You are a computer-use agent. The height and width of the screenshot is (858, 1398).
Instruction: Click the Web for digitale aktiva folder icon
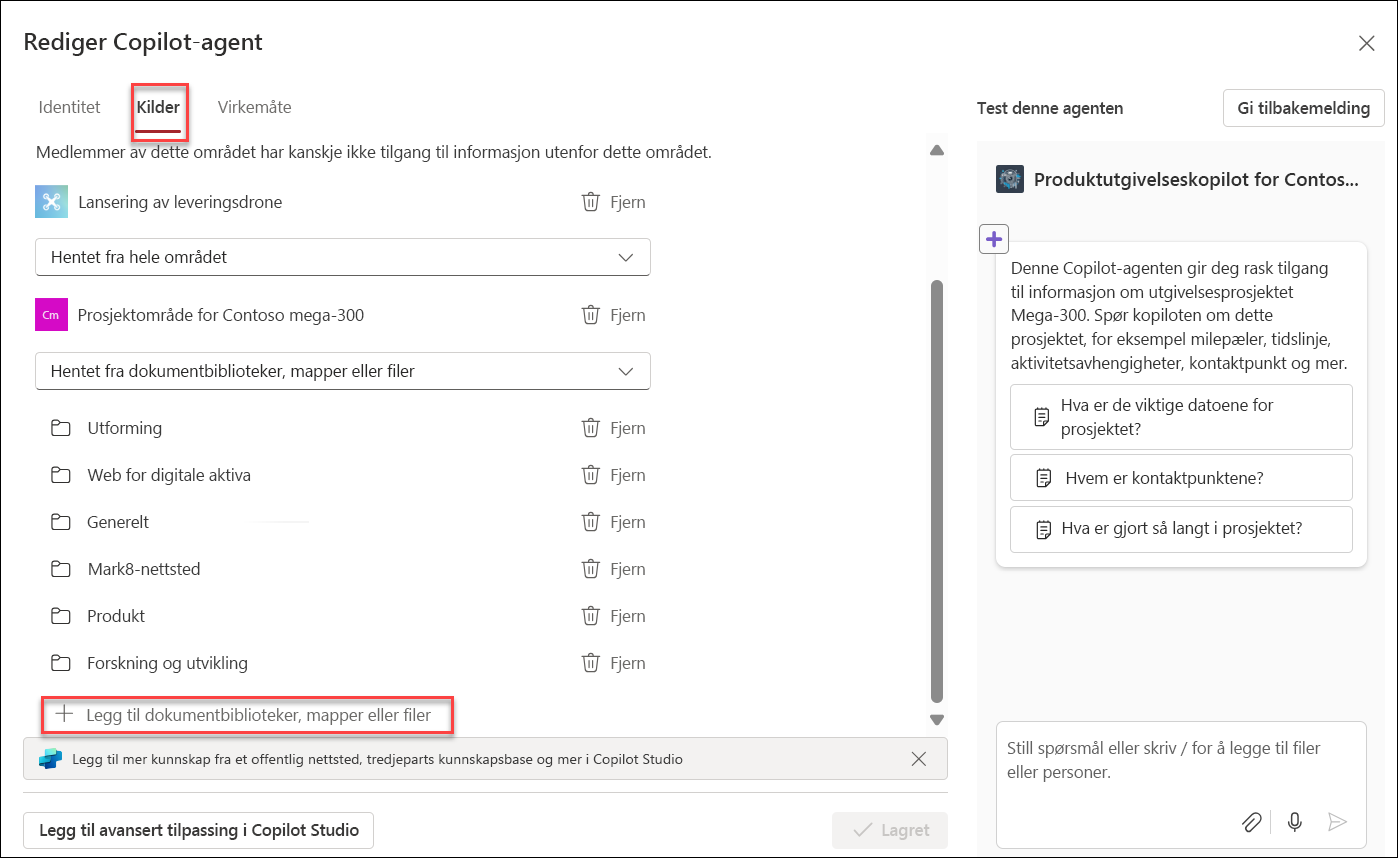pos(61,475)
